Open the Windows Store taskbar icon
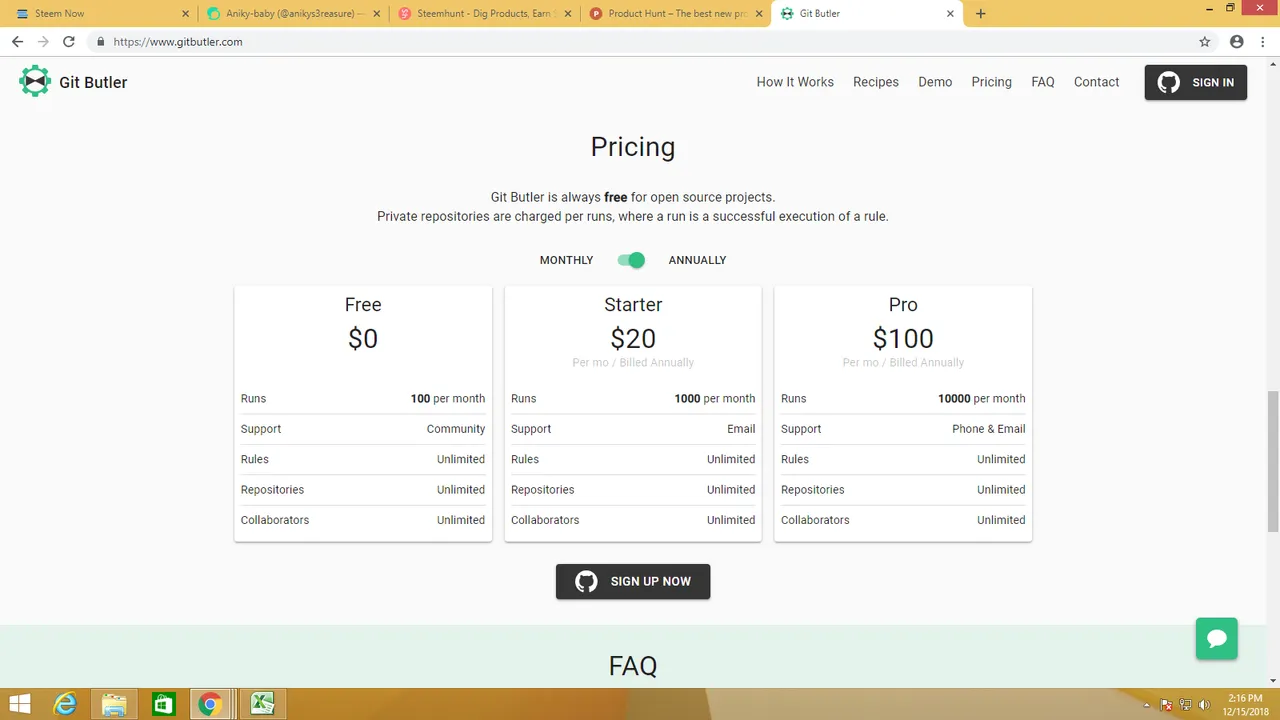The height and width of the screenshot is (720, 1280). 163,704
